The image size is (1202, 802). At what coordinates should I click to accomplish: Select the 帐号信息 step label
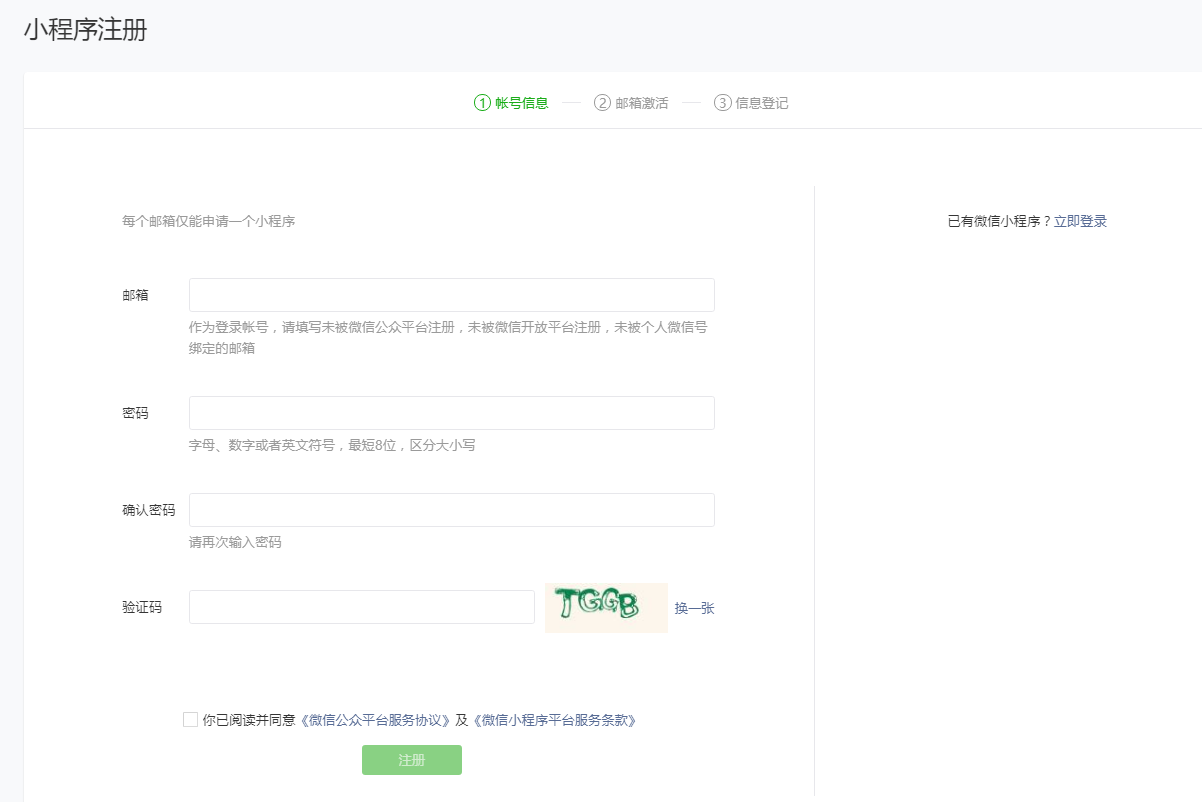pyautogui.click(x=522, y=103)
